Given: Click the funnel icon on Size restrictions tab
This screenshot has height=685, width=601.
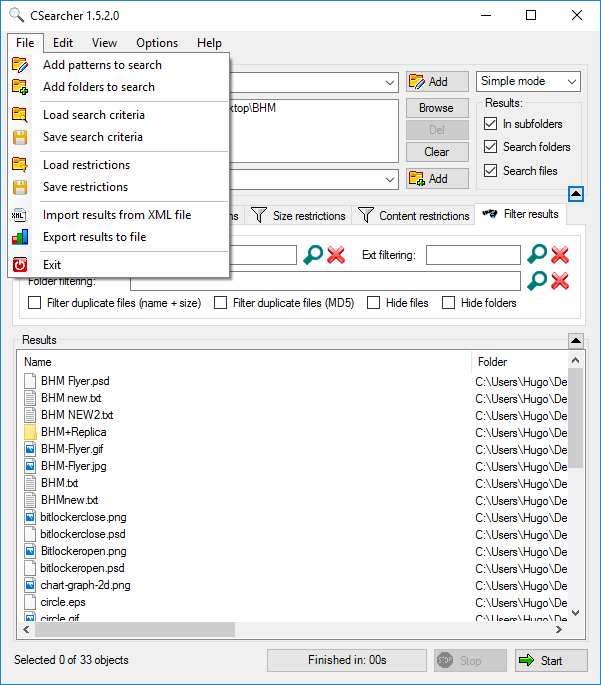Looking at the screenshot, I should tap(259, 215).
